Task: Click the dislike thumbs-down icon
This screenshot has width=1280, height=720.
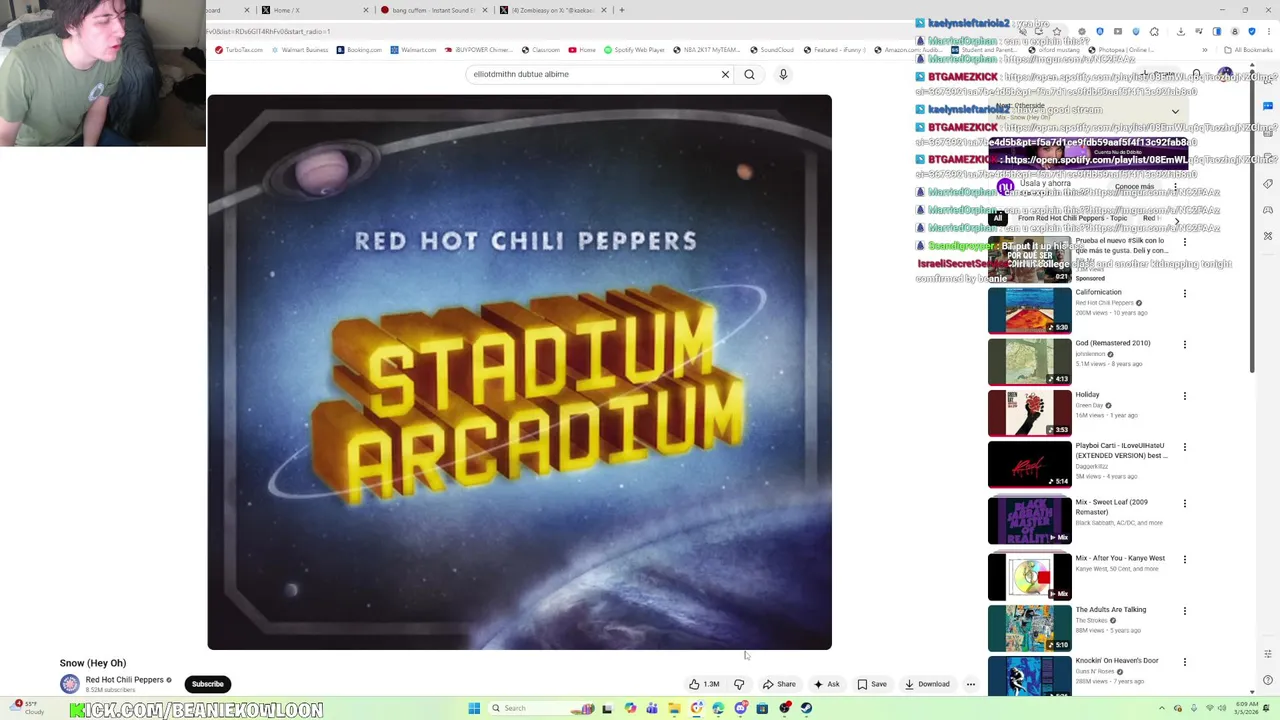Action: [739, 684]
